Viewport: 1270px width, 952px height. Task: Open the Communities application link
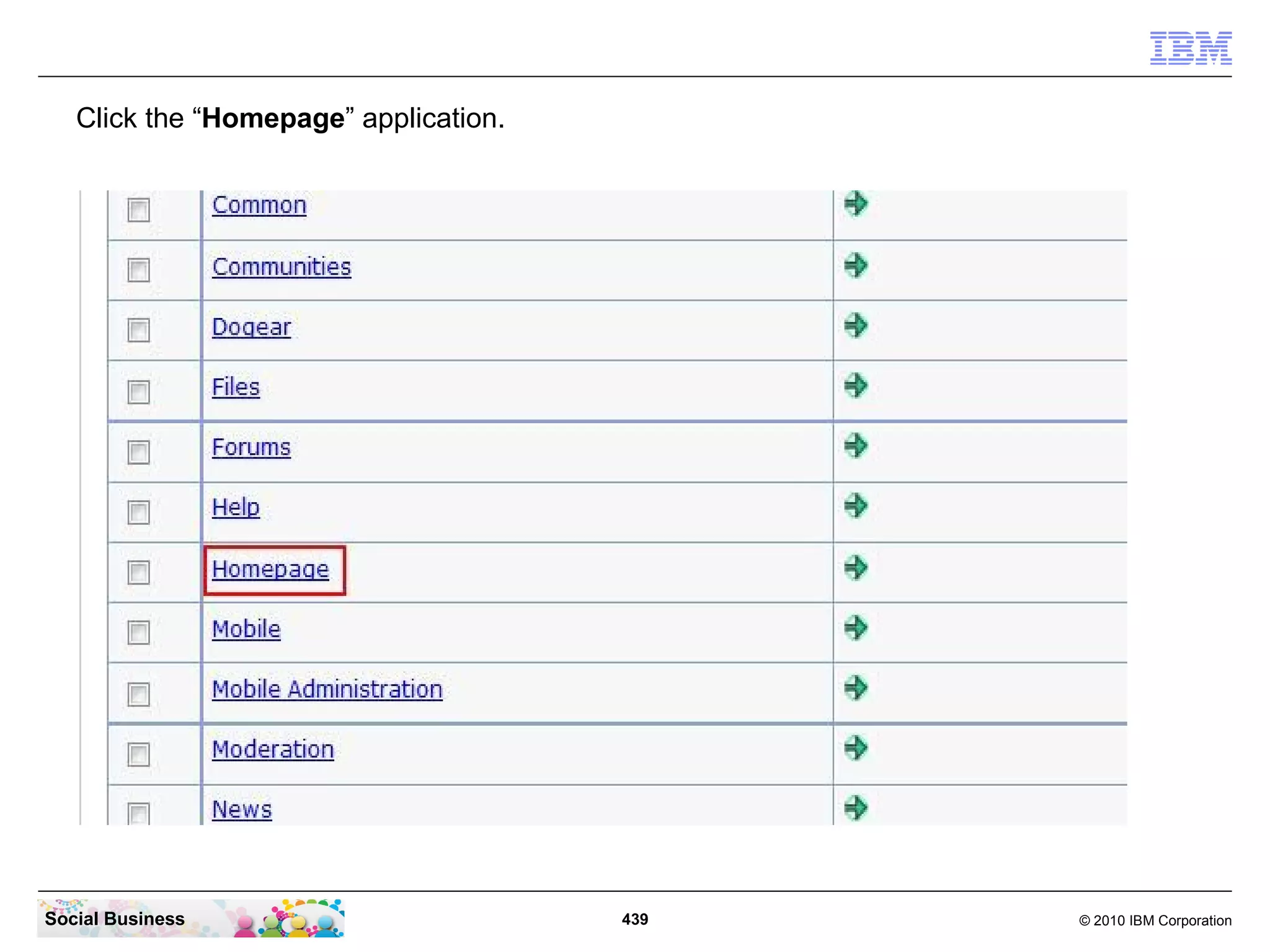pos(282,267)
